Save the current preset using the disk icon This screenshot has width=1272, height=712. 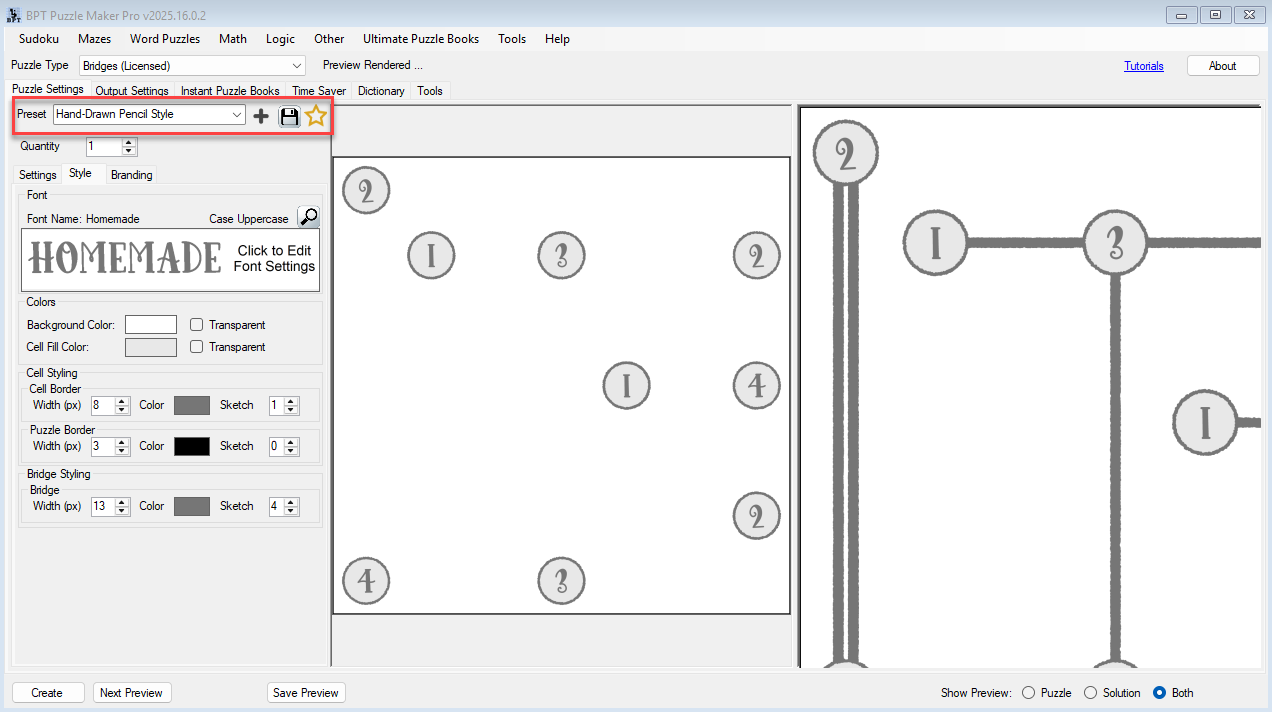tap(289, 114)
